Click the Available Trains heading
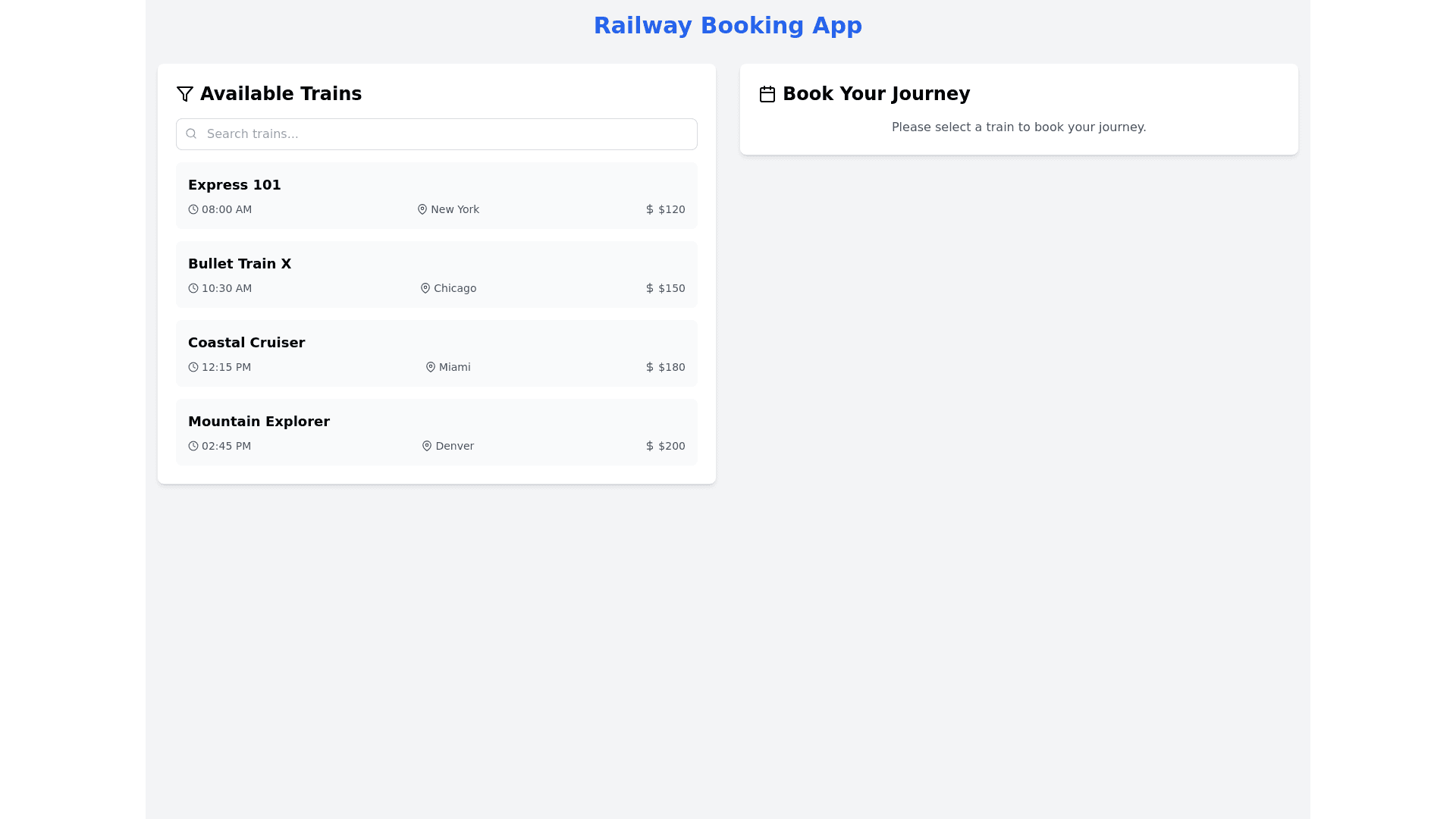The image size is (1456, 819). point(281,94)
